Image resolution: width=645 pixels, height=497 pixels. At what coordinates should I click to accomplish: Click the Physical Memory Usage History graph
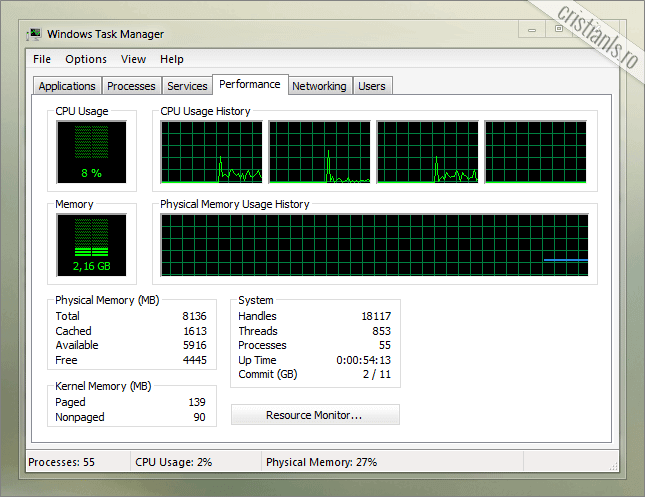(x=374, y=245)
